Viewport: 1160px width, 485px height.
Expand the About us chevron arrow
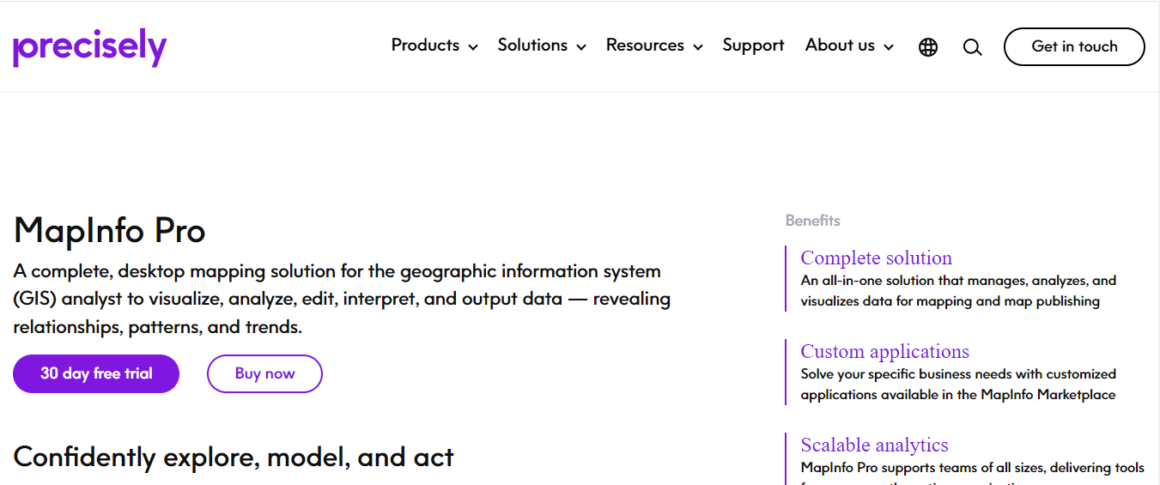pos(888,47)
